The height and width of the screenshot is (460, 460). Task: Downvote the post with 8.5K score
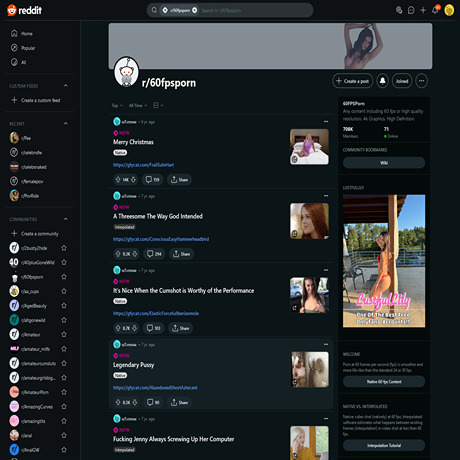point(135,403)
